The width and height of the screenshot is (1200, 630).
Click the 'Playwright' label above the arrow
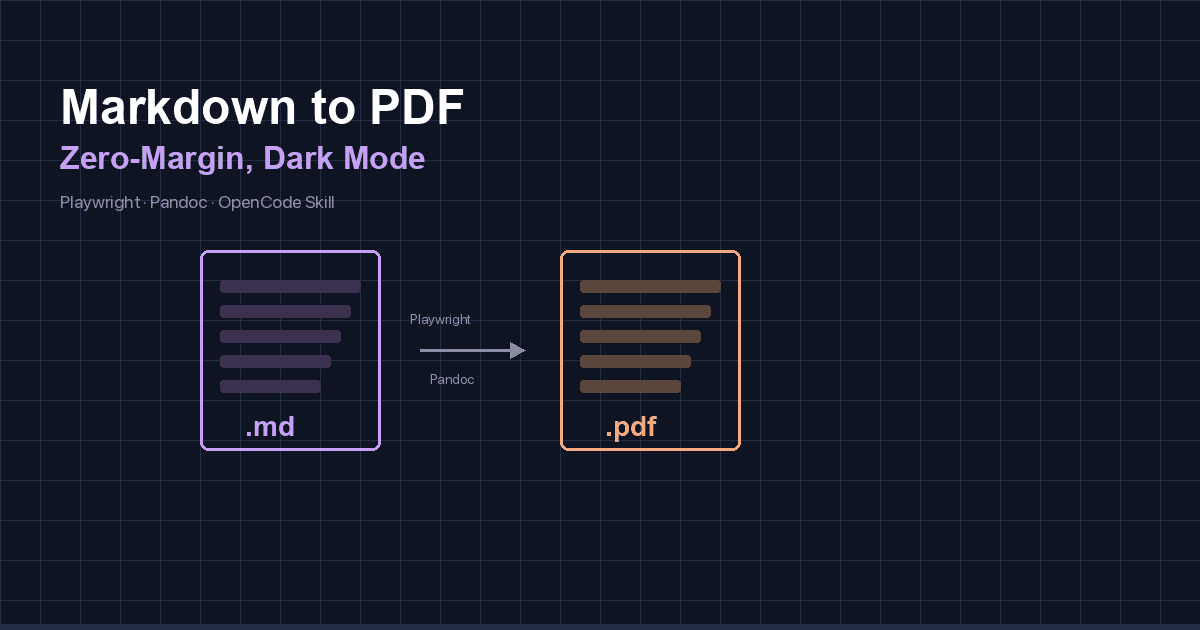click(x=440, y=320)
